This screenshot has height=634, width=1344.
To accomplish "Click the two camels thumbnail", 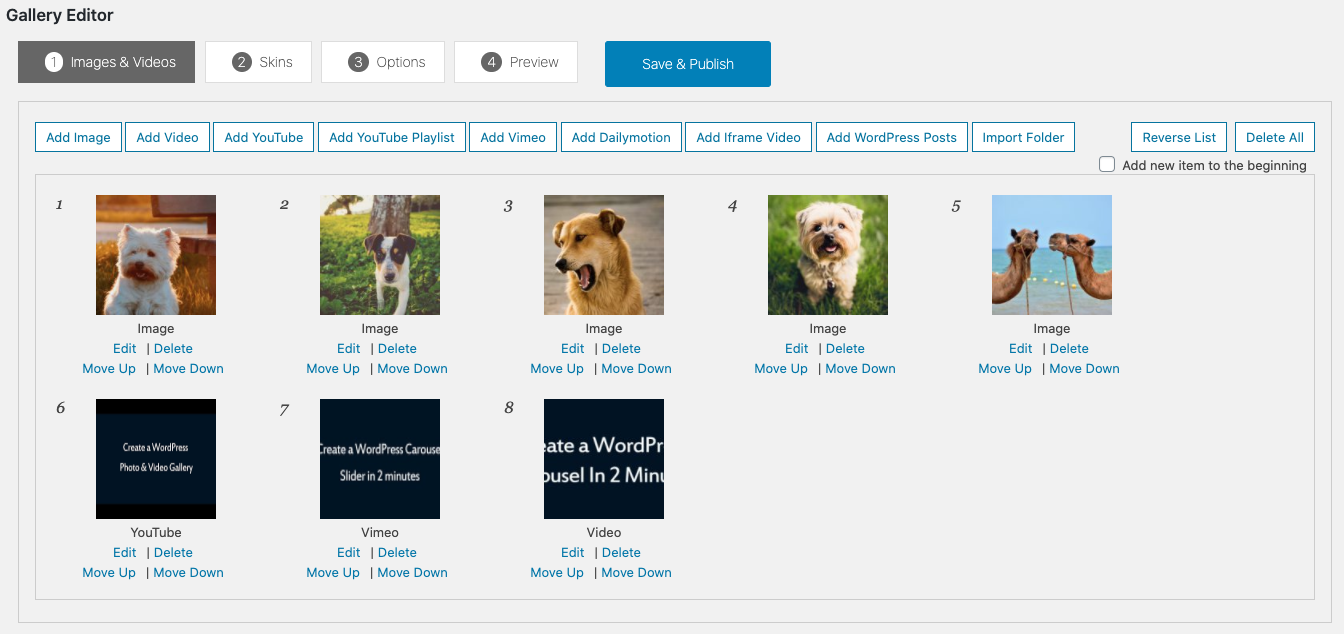I will 1051,255.
